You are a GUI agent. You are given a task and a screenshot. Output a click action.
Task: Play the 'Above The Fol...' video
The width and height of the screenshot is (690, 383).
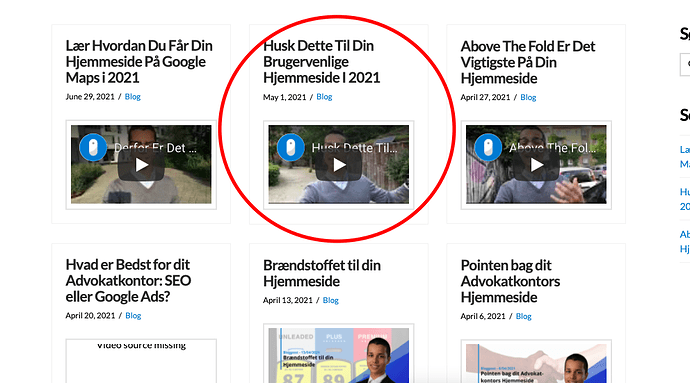(x=536, y=165)
